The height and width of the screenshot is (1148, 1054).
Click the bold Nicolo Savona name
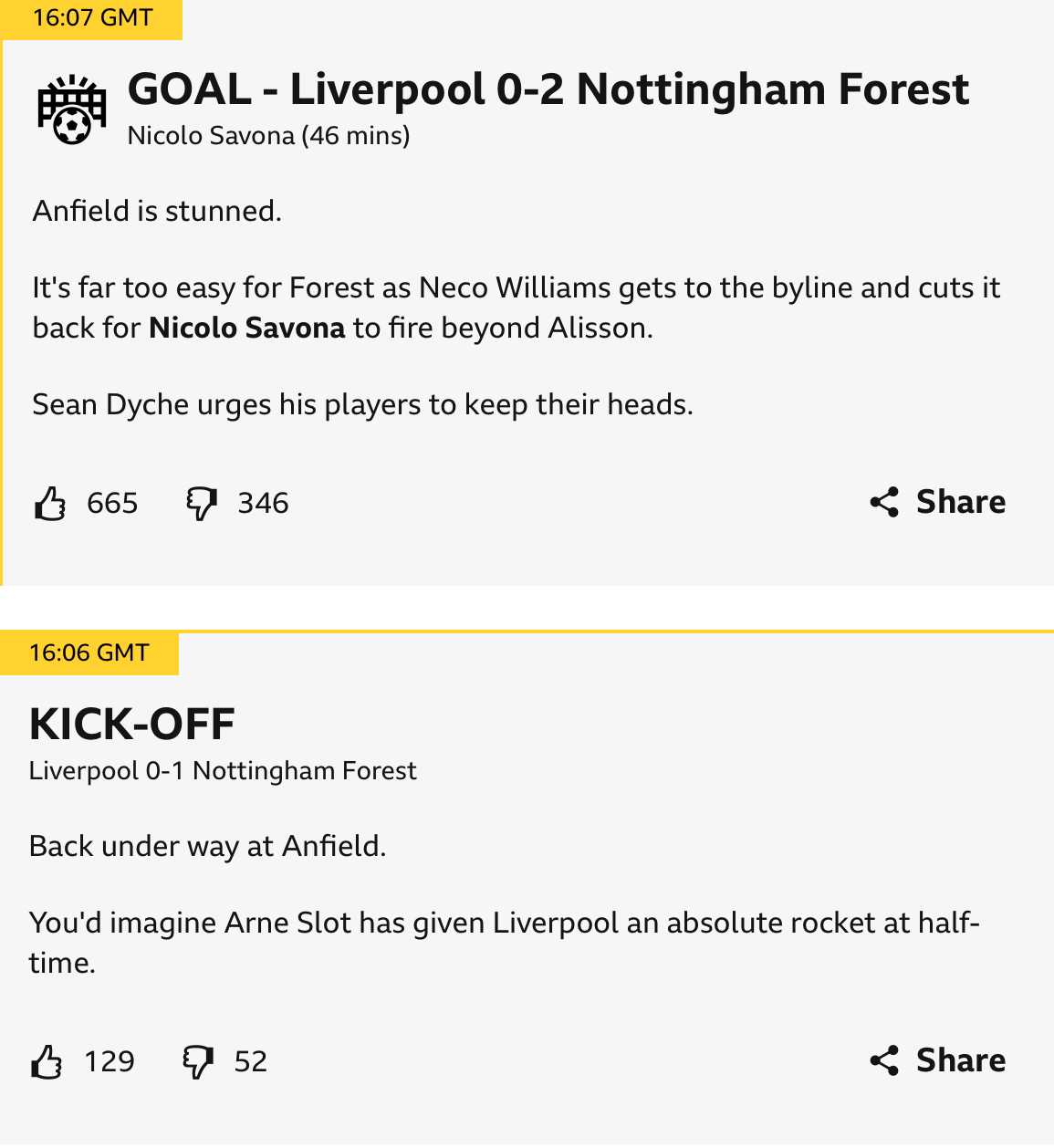click(246, 328)
